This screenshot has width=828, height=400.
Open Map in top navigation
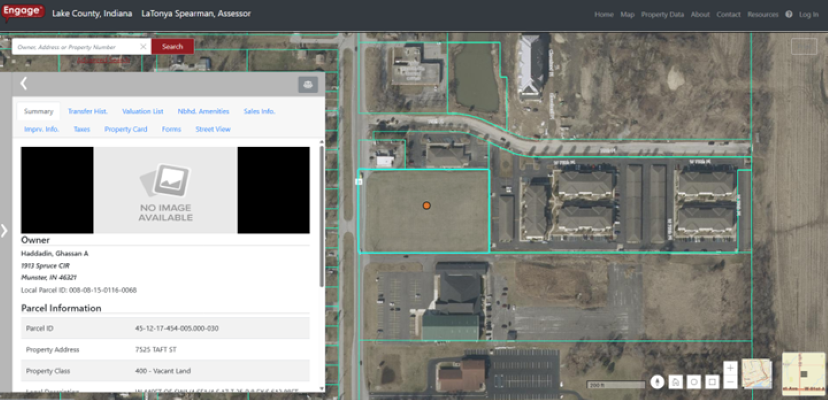pos(627,14)
